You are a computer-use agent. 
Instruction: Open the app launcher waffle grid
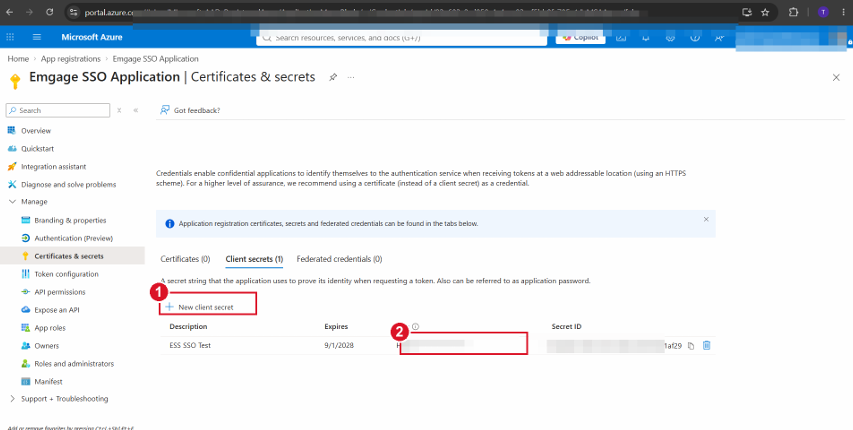[10, 37]
